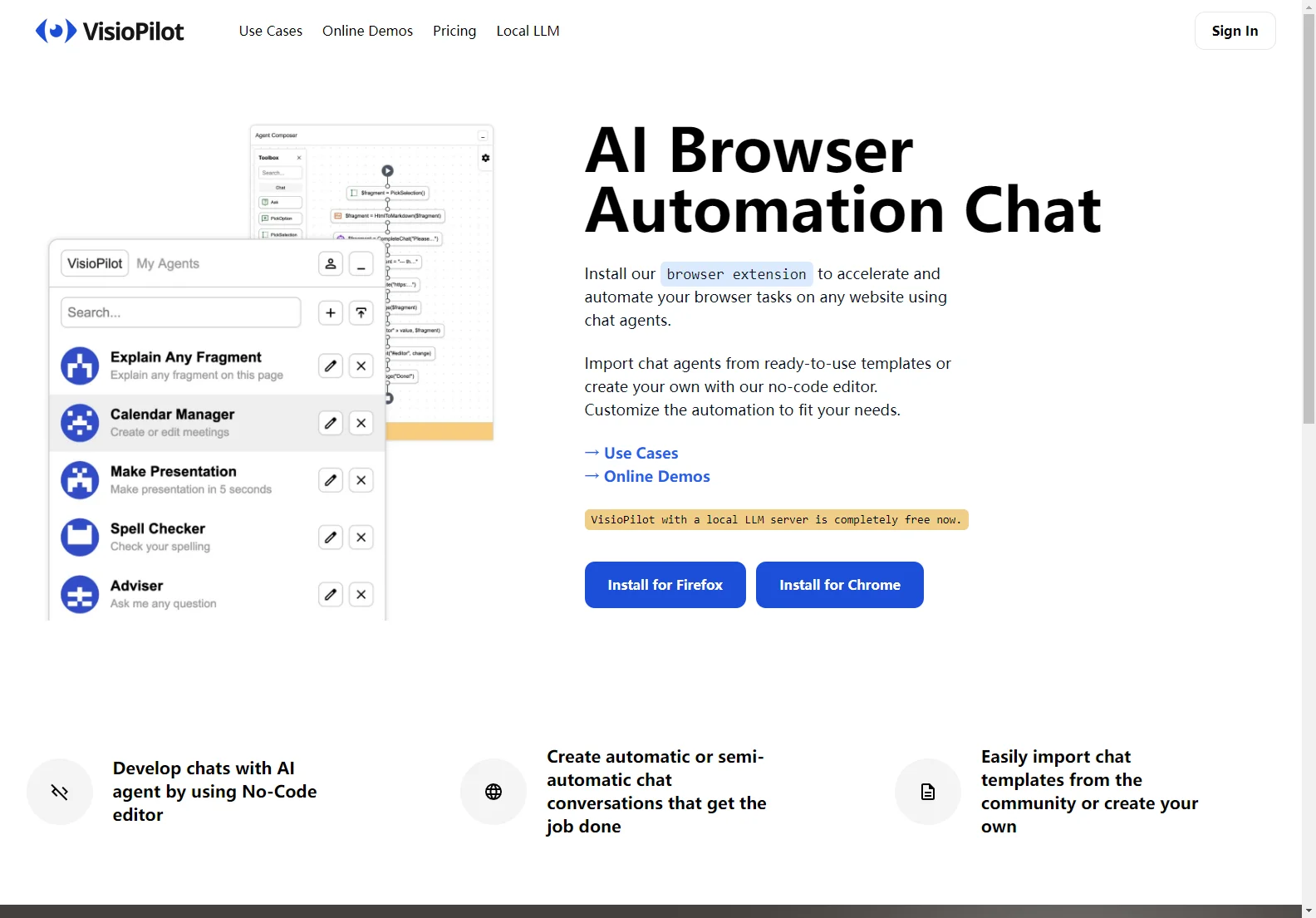The image size is (1316, 918).
Task: Minimize the Agent Composer window
Action: tap(483, 135)
